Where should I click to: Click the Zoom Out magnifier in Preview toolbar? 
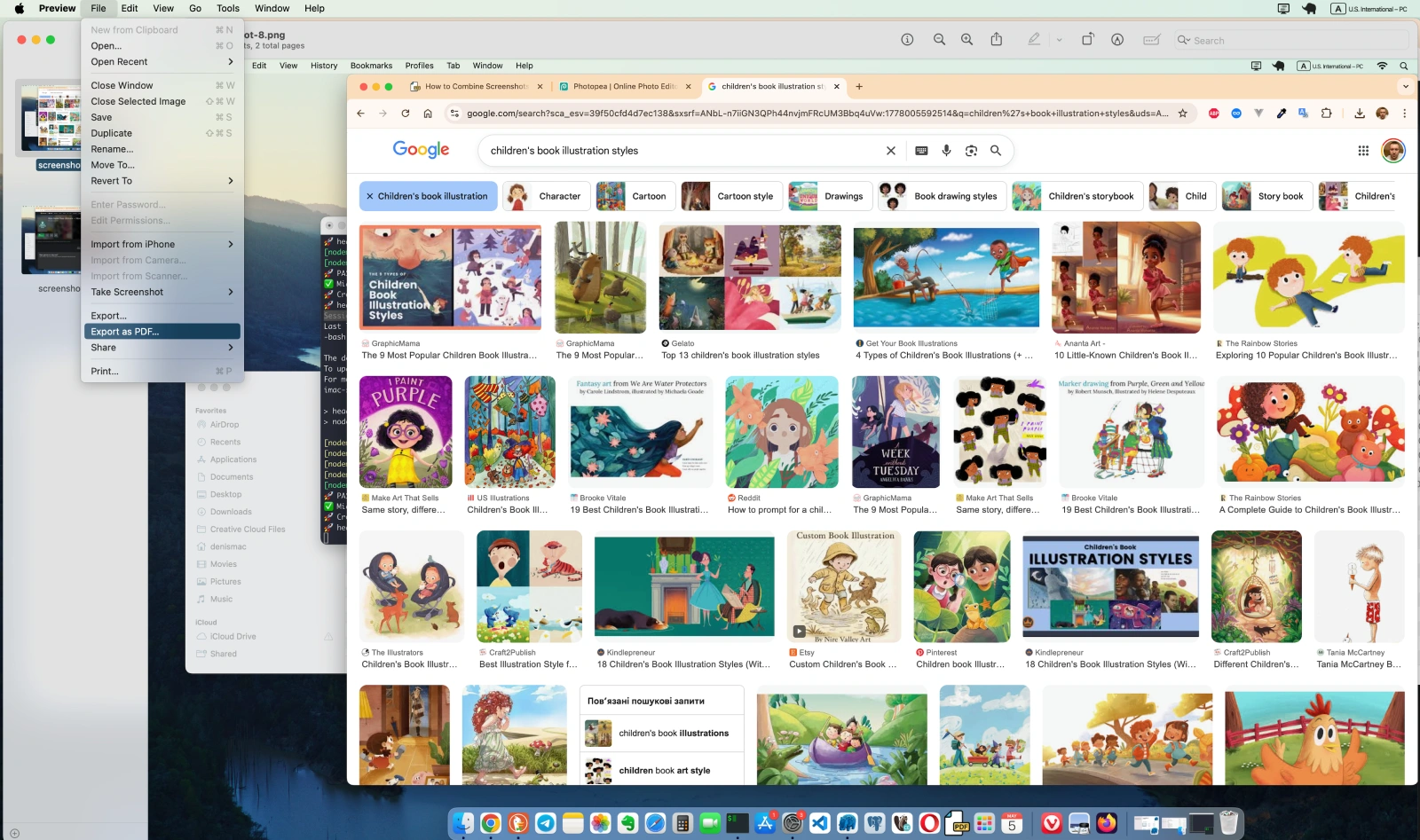click(939, 40)
